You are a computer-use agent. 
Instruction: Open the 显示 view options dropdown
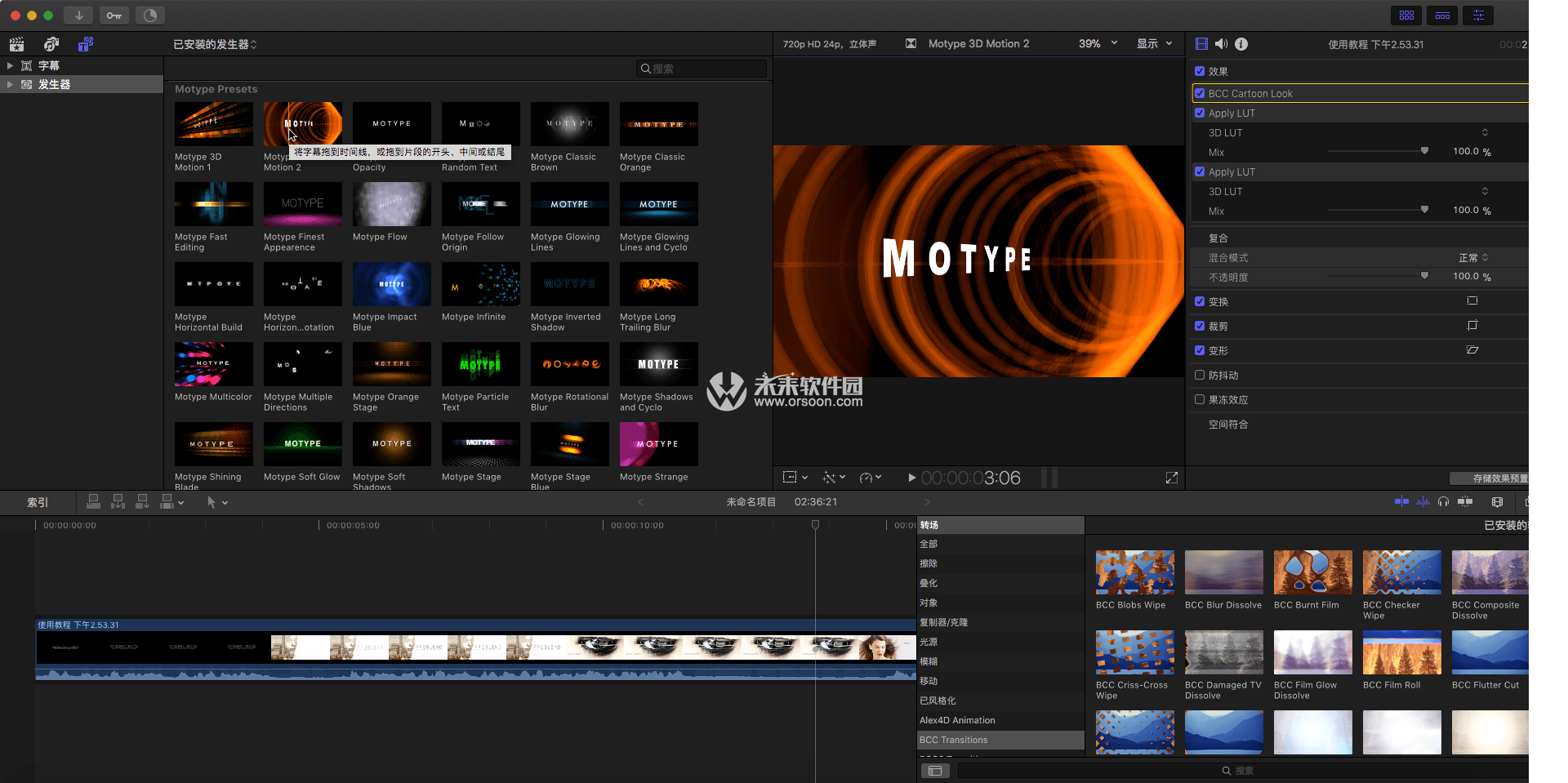coord(1155,44)
